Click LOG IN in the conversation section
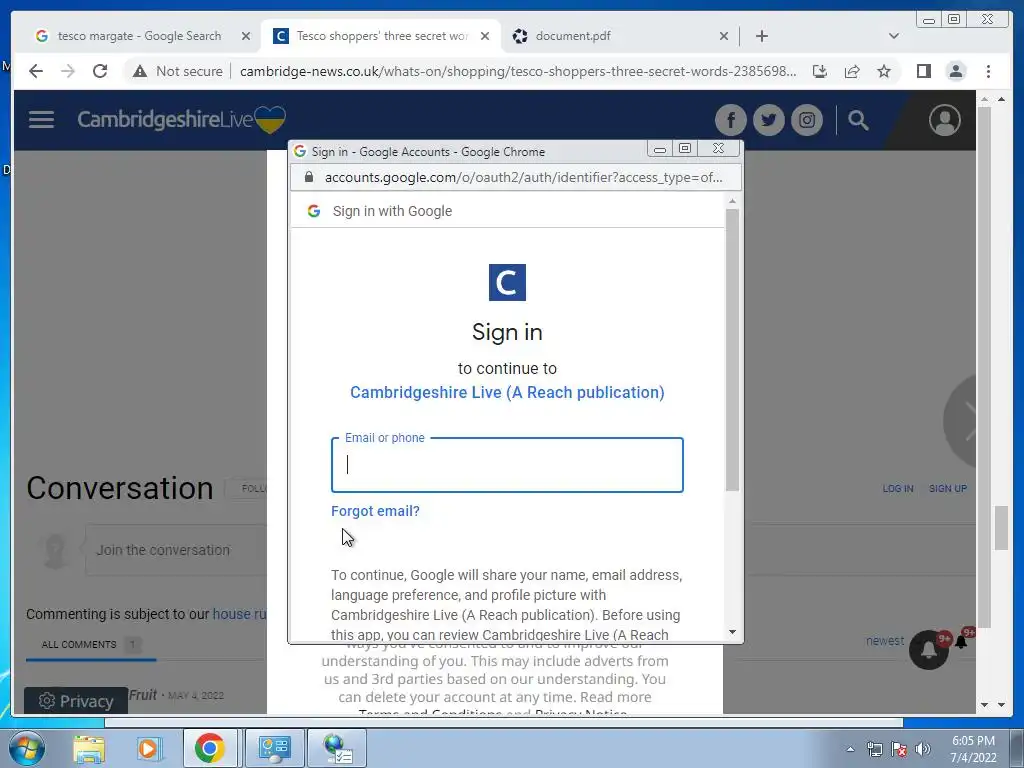The height and width of the screenshot is (768, 1024). (x=898, y=488)
